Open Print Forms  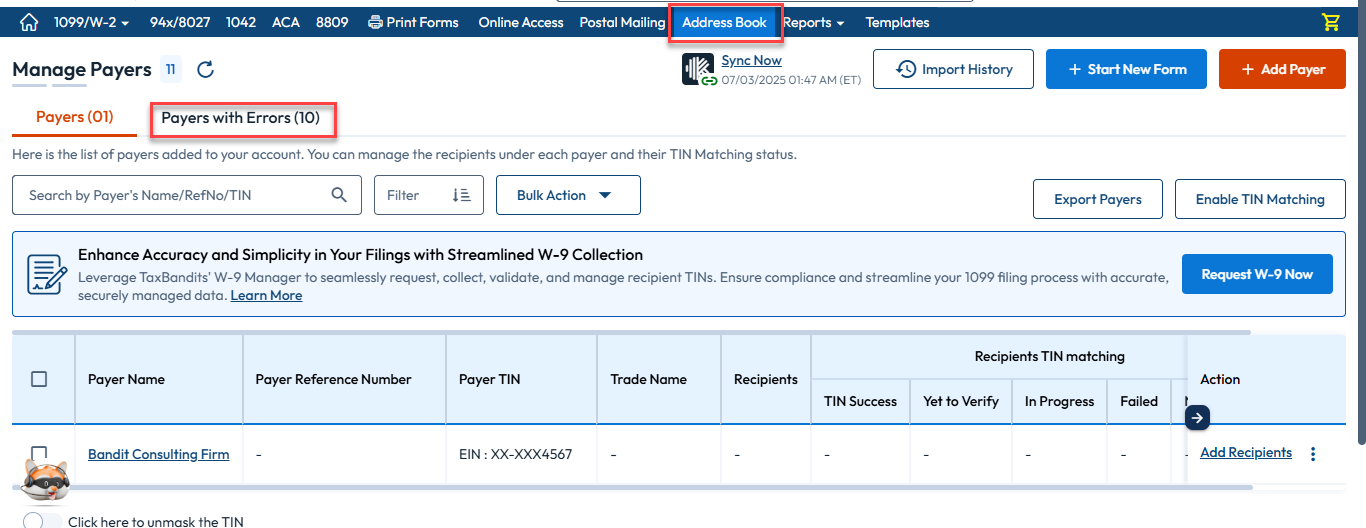413,22
